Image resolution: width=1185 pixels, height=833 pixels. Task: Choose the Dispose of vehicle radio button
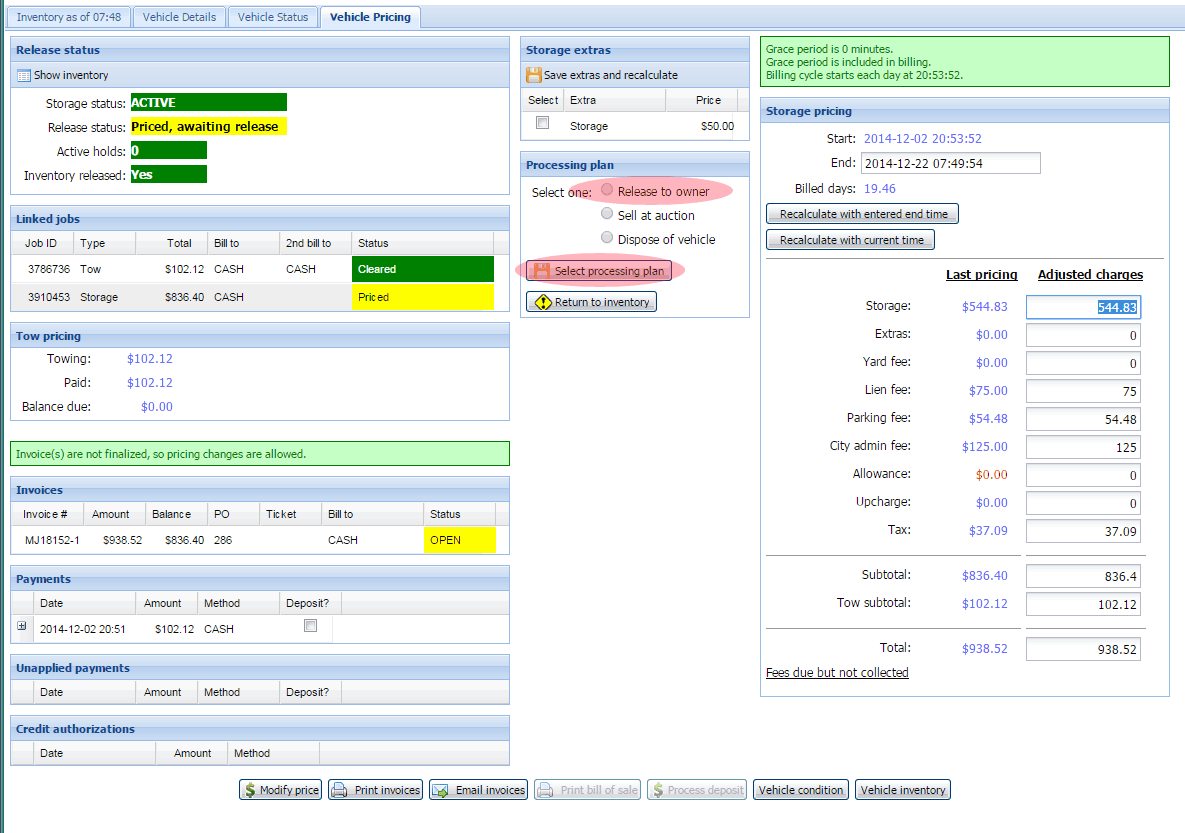(x=607, y=238)
